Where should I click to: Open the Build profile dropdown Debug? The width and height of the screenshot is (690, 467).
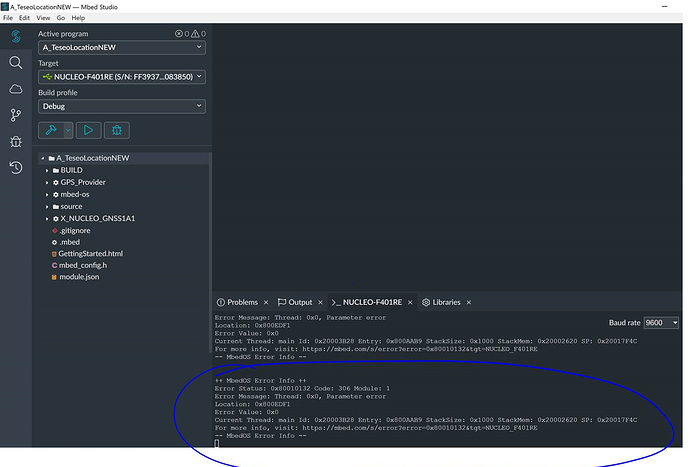pos(122,106)
